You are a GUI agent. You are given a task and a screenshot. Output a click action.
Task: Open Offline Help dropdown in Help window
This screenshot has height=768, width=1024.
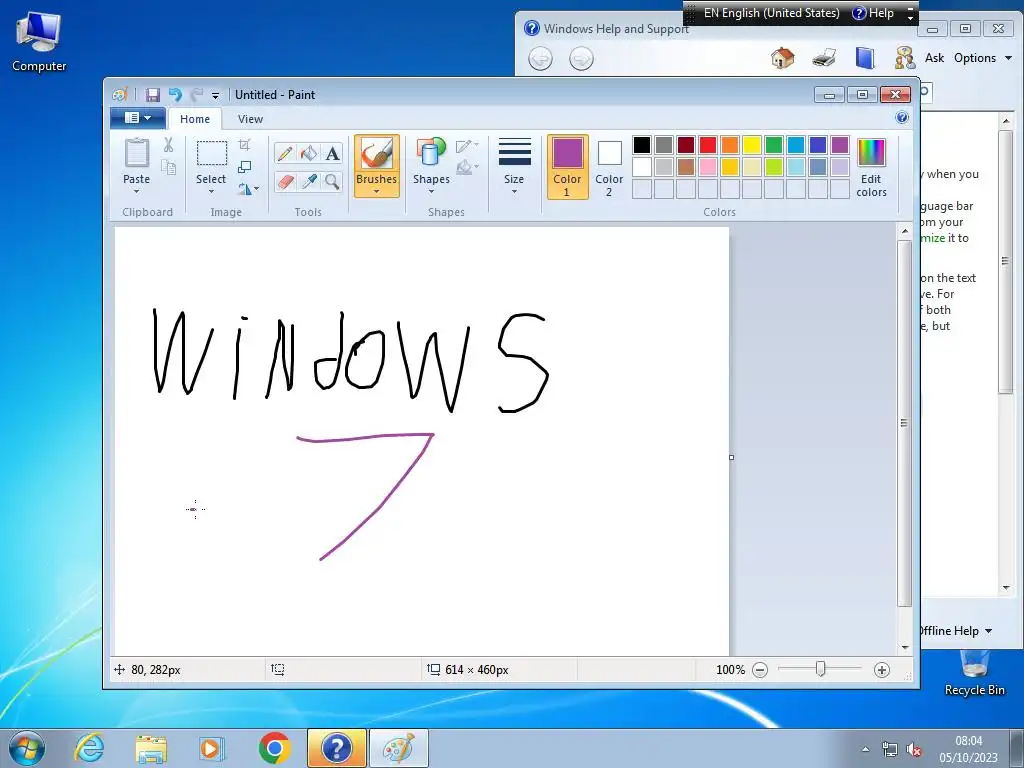point(955,631)
